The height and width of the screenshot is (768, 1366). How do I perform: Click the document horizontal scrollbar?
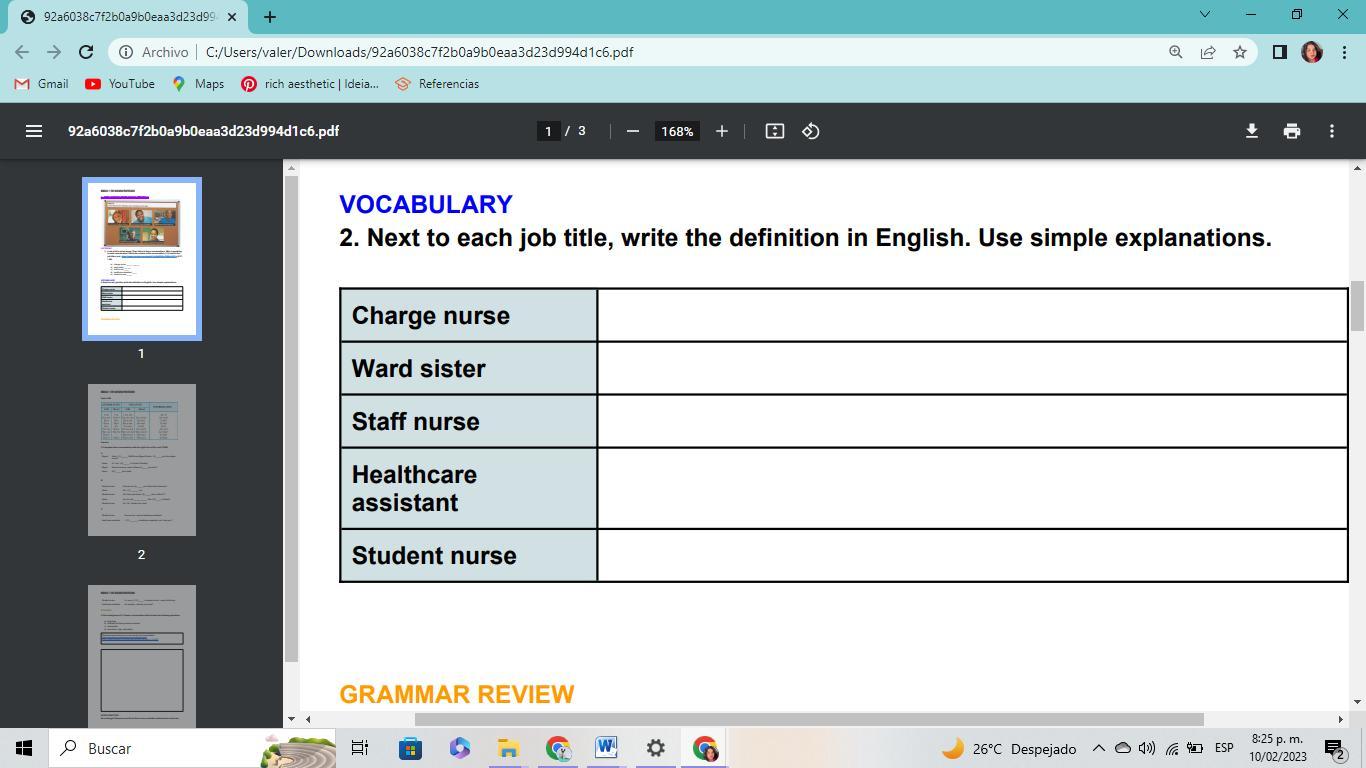point(809,719)
